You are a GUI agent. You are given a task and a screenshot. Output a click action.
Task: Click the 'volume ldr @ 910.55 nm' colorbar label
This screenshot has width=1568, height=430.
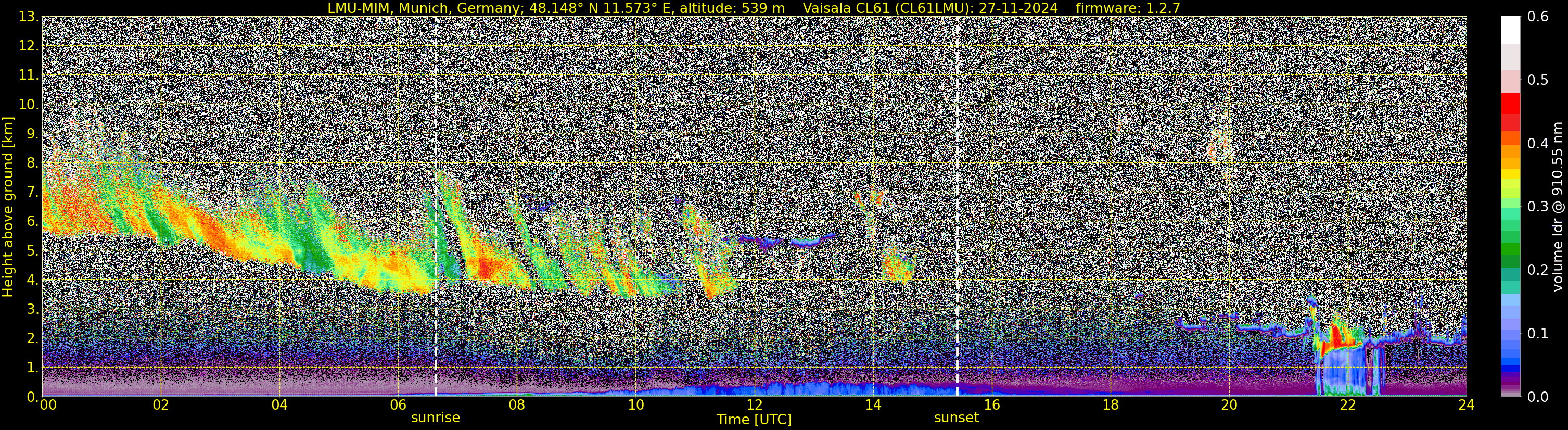[1558, 207]
